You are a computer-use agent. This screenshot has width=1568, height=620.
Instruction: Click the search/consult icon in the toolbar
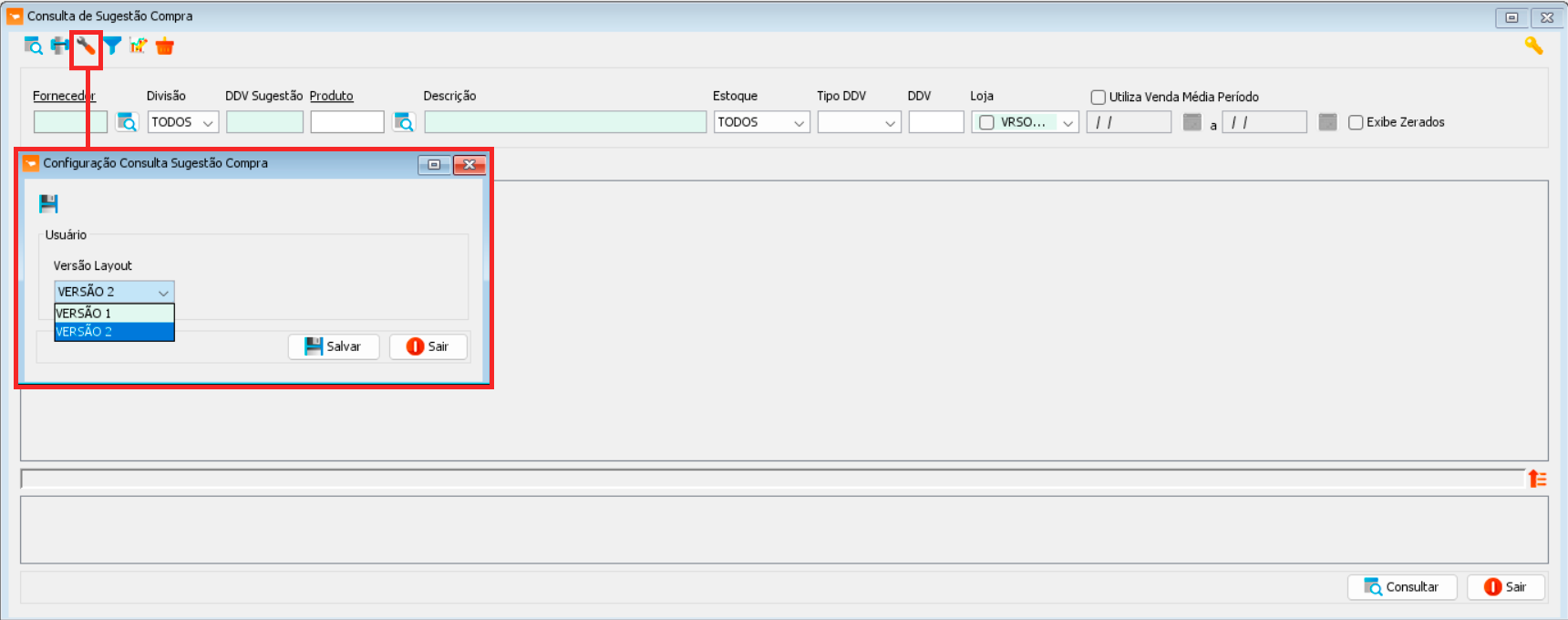coord(33,46)
